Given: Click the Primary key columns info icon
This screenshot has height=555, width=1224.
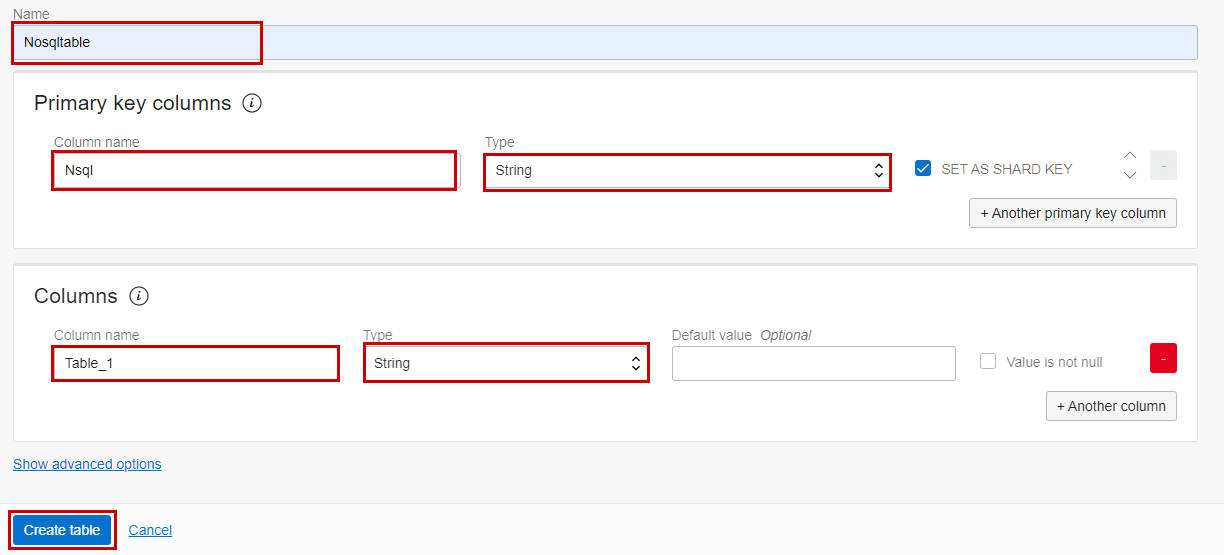Looking at the screenshot, I should coord(252,103).
